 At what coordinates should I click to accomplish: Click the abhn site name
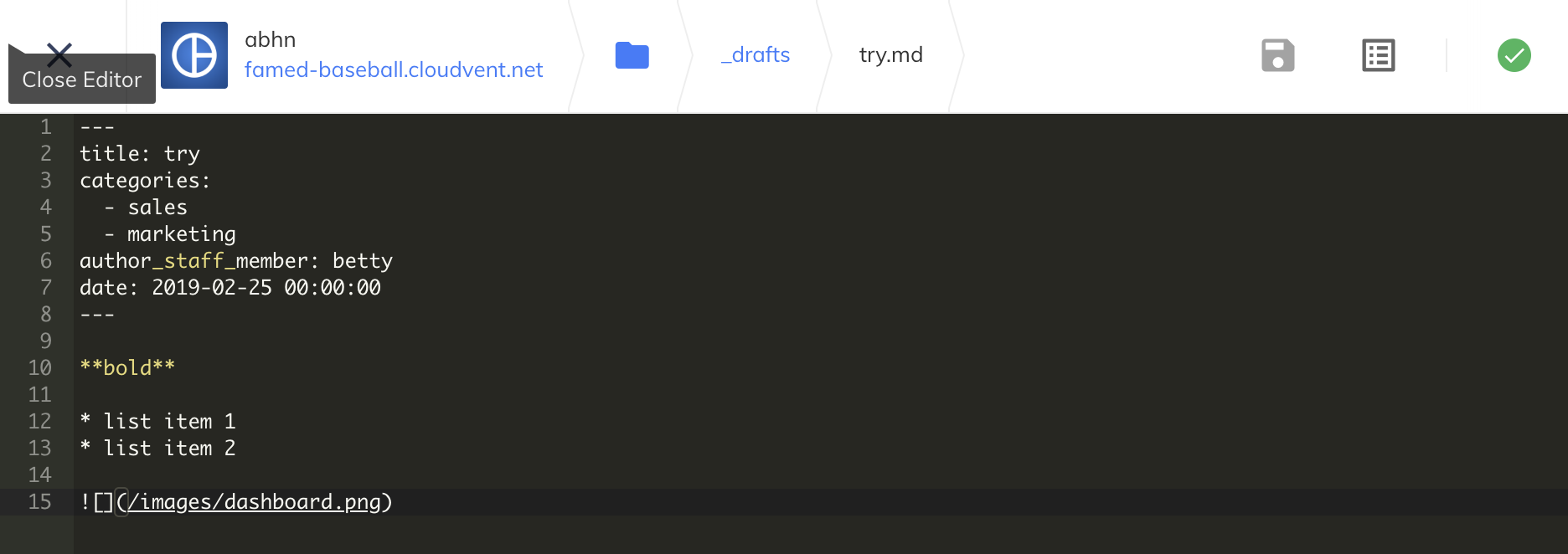click(x=271, y=39)
